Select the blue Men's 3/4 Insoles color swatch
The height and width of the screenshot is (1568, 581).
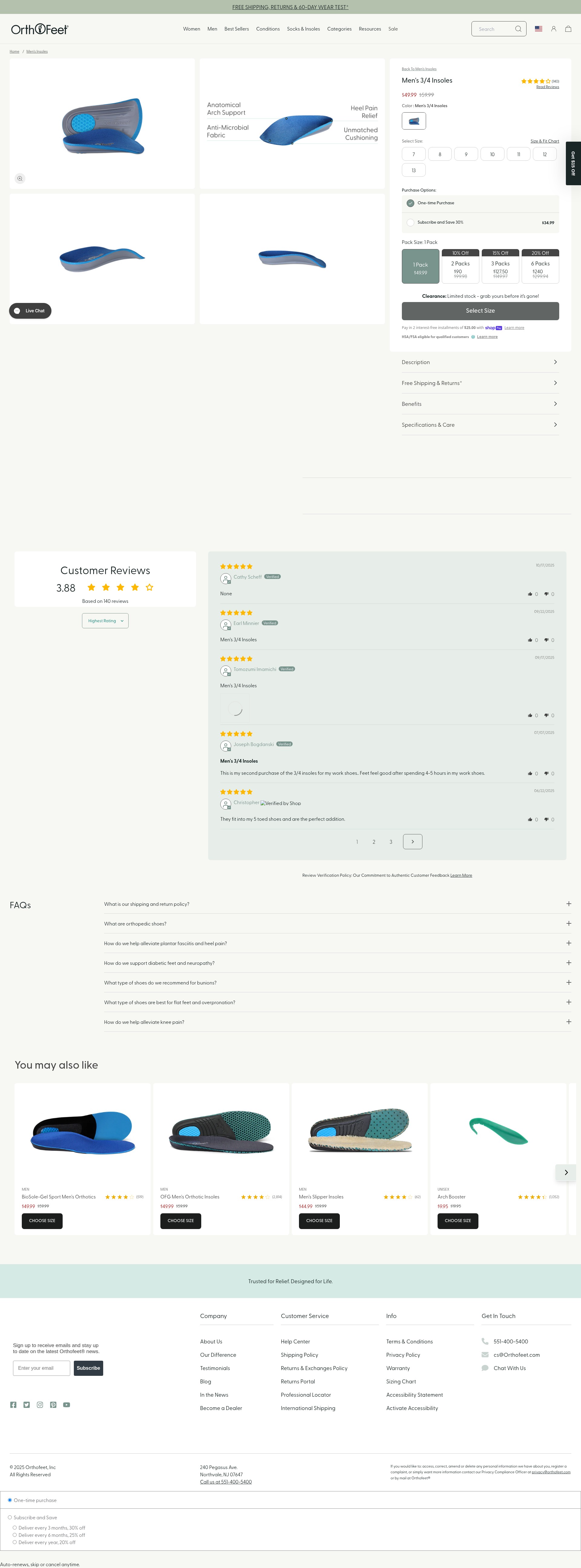[414, 120]
